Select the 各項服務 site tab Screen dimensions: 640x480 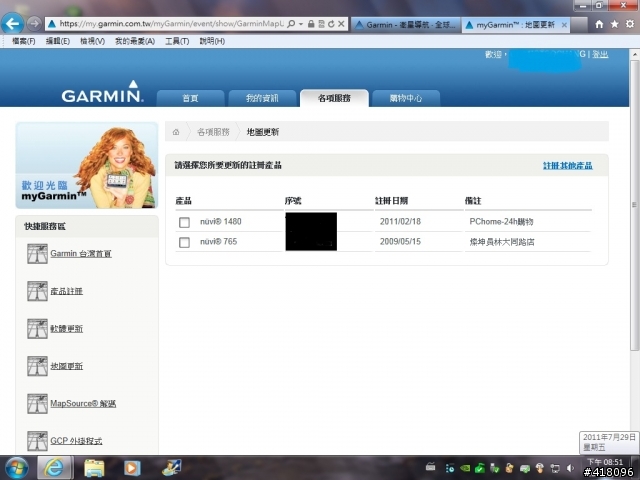[x=334, y=98]
